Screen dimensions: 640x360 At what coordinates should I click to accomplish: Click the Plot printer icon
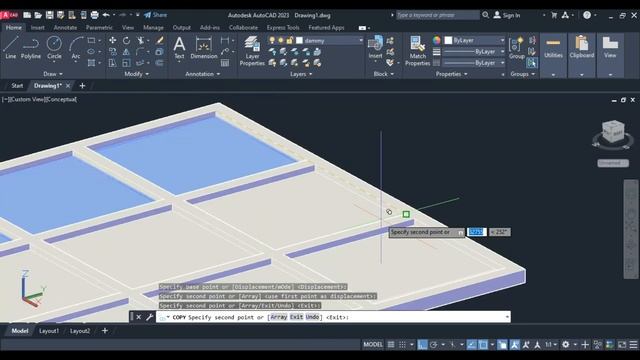pyautogui.click(x=94, y=15)
